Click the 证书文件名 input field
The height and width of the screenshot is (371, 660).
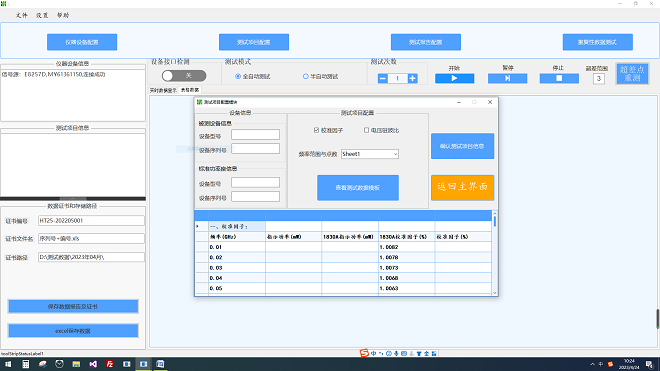point(91,238)
